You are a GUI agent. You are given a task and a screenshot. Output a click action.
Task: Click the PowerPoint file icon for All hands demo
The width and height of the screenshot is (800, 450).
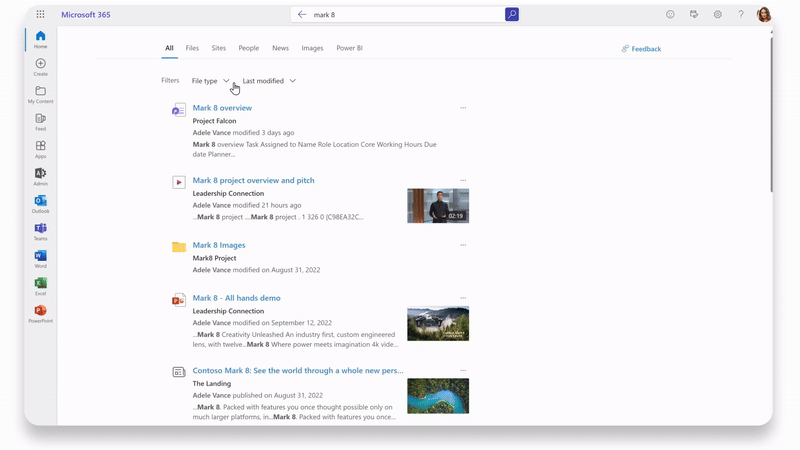(x=179, y=300)
